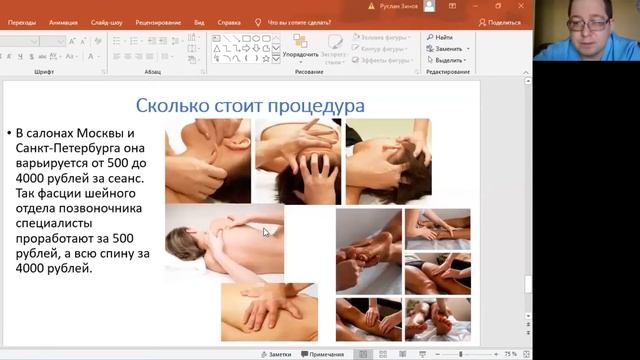Image resolution: width=640 pixels, height=360 pixels.
Task: Open Transitions (Переходы) tab
Action: pyautogui.click(x=22, y=22)
